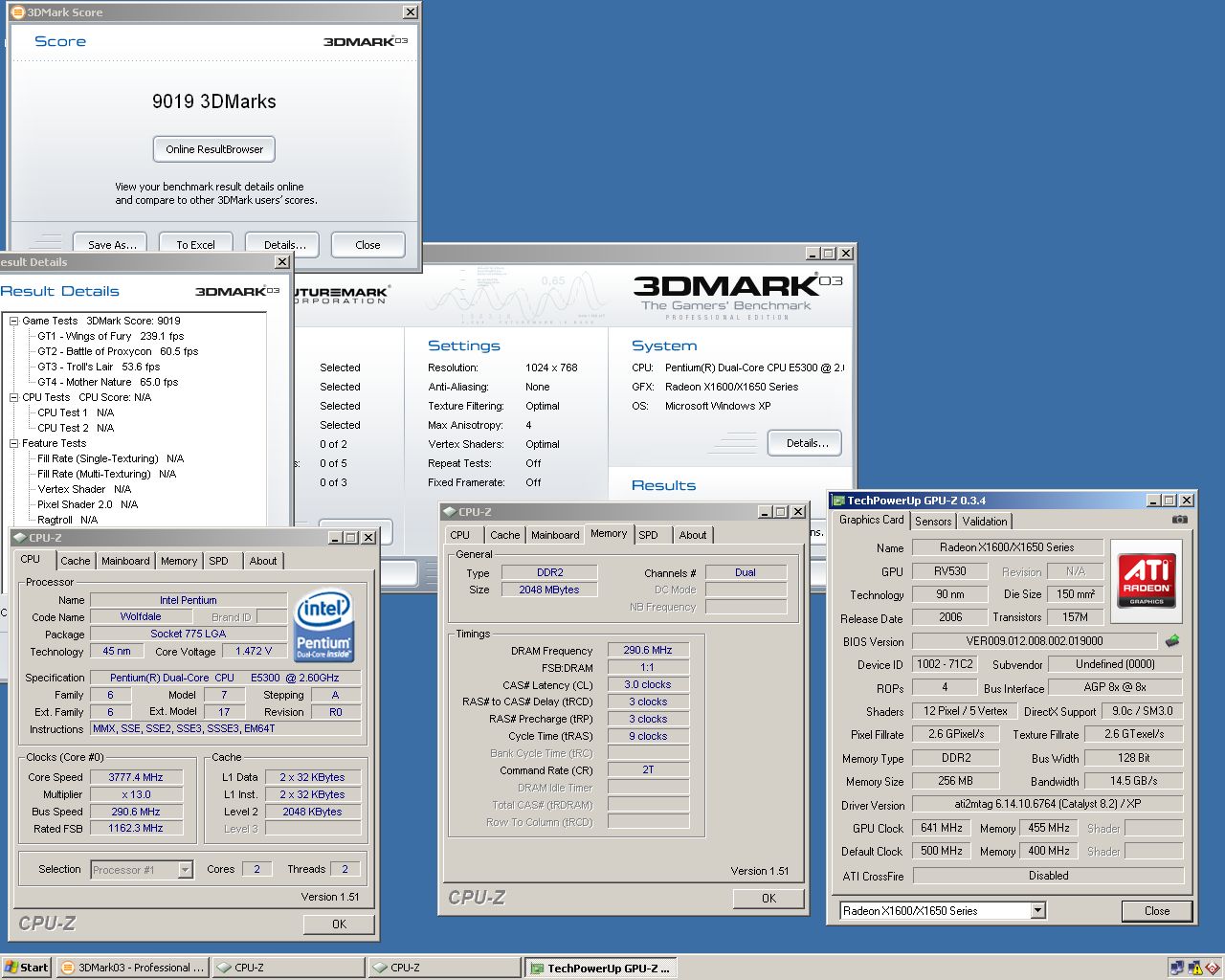Click the '9019 3DMarks' score text

pyautogui.click(x=214, y=101)
